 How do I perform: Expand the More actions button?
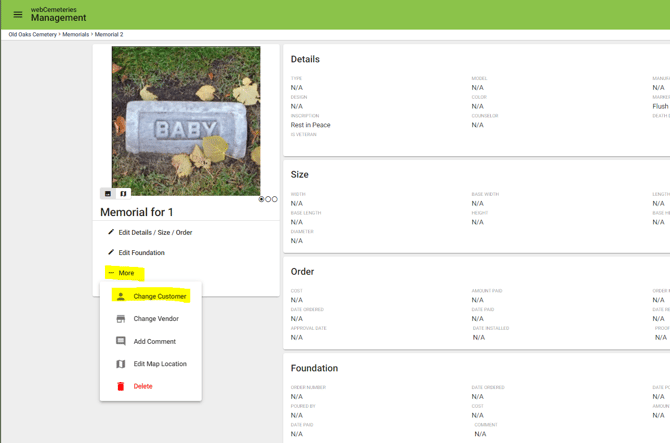[x=124, y=273]
